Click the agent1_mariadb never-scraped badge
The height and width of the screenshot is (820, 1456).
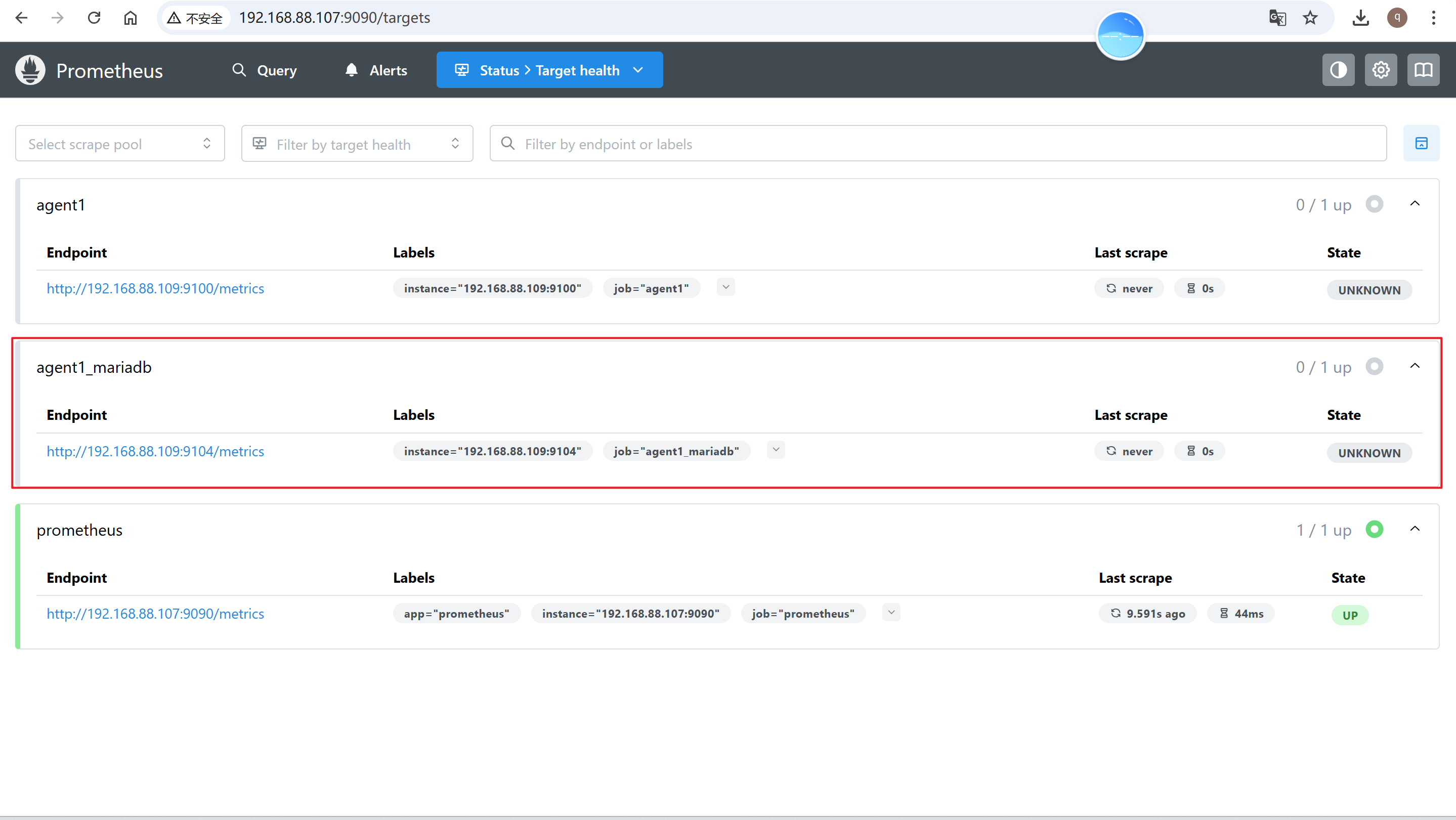pyautogui.click(x=1129, y=451)
